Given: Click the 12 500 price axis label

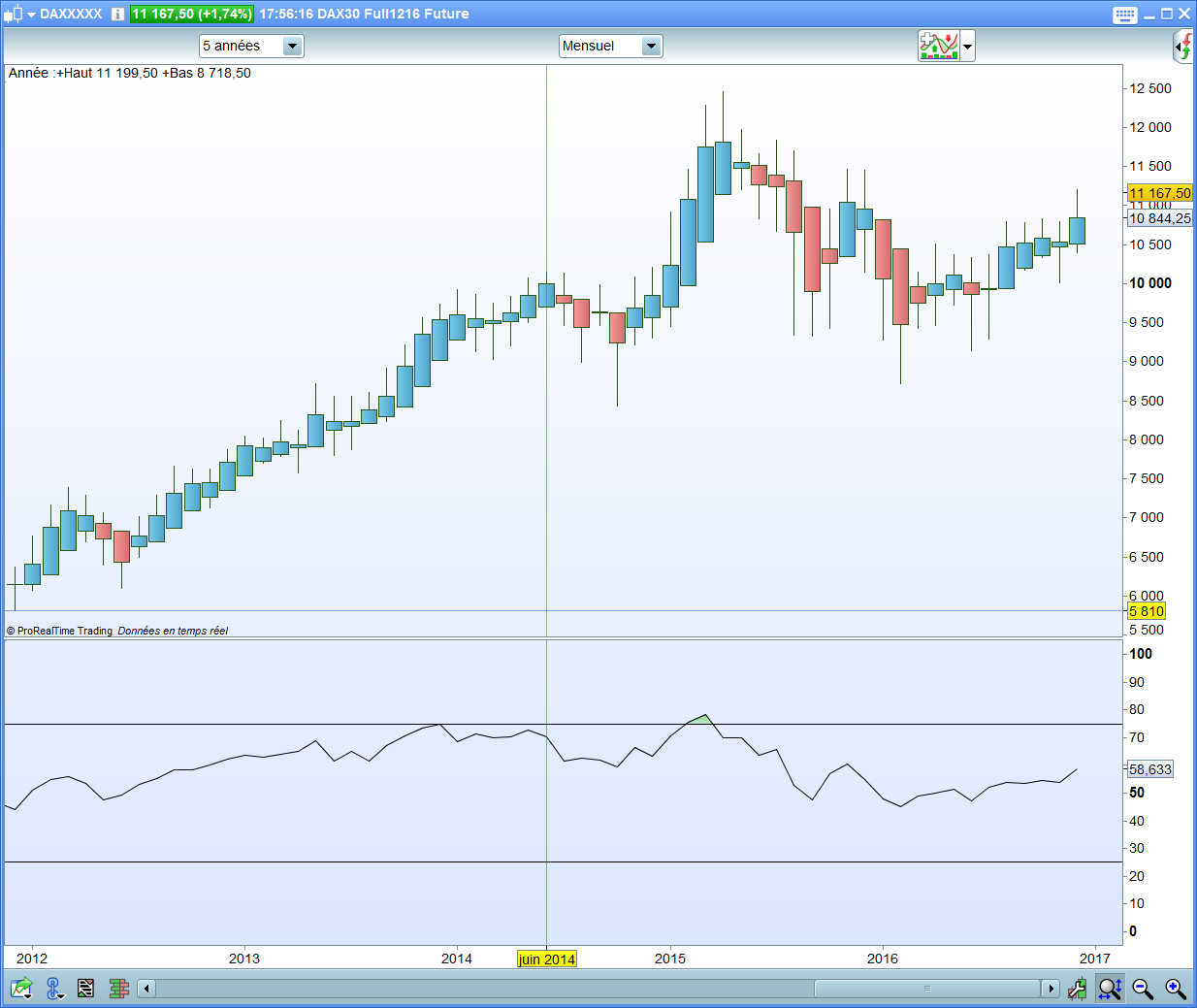Looking at the screenshot, I should (1150, 88).
